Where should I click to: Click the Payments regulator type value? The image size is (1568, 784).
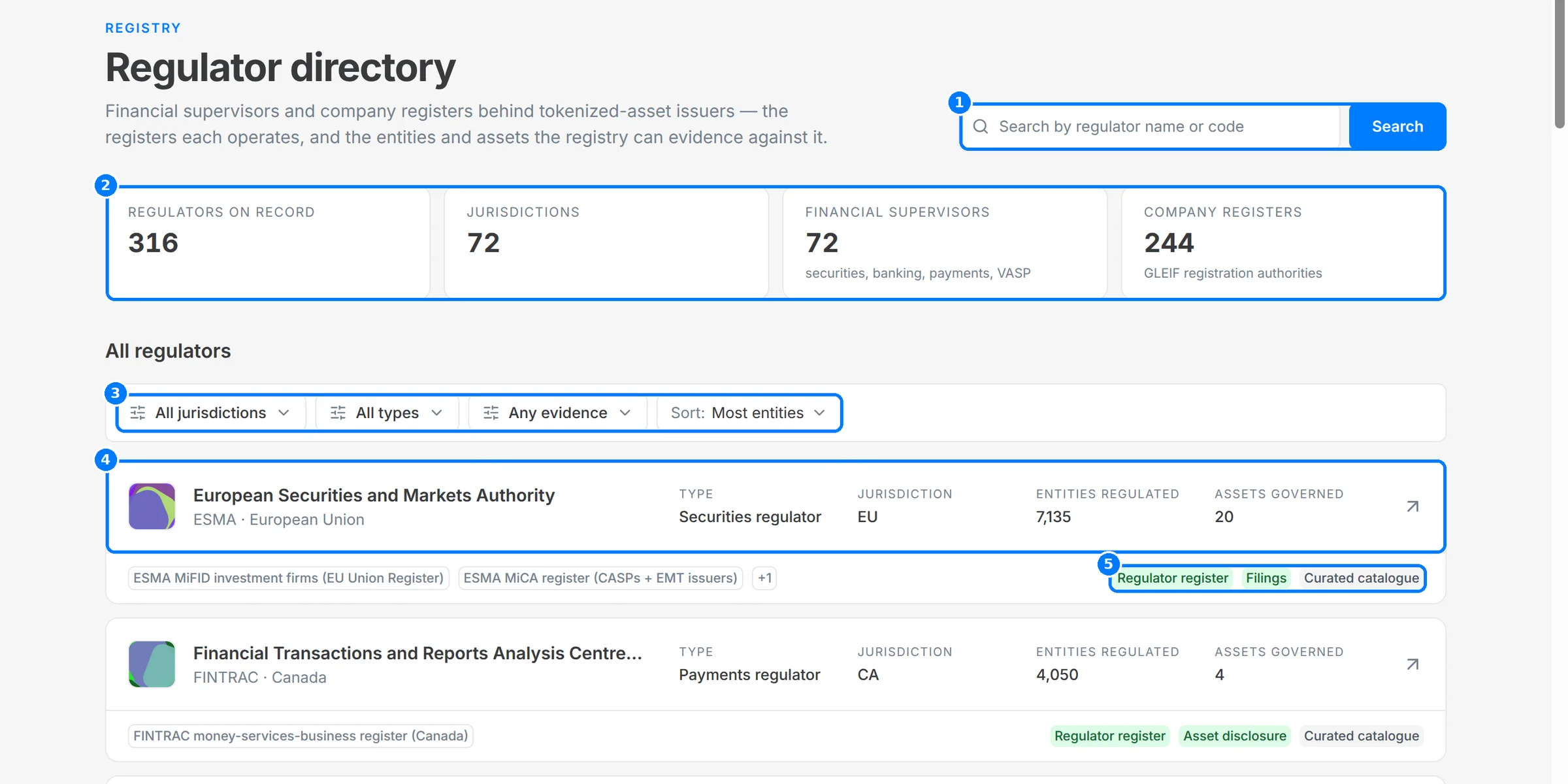(x=749, y=675)
